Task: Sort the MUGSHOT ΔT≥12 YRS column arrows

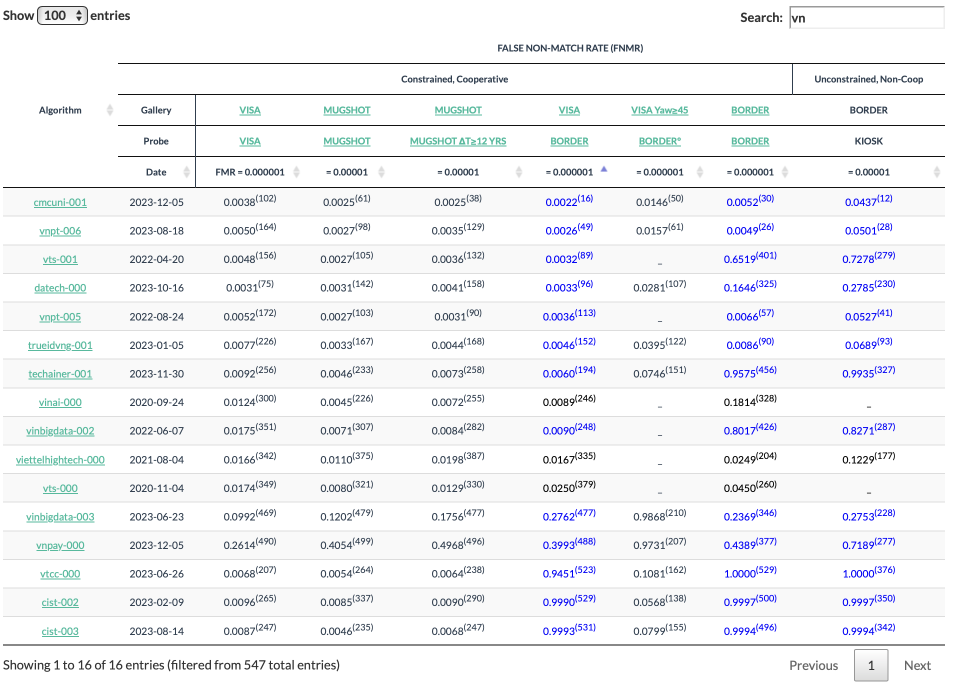Action: pos(518,172)
